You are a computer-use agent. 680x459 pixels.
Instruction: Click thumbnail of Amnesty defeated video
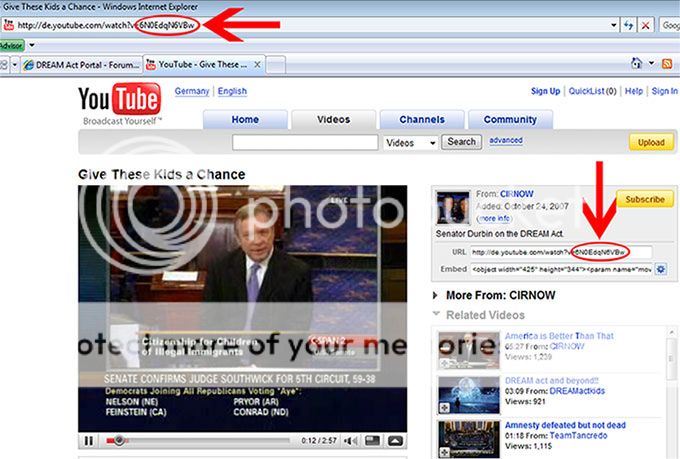click(469, 439)
